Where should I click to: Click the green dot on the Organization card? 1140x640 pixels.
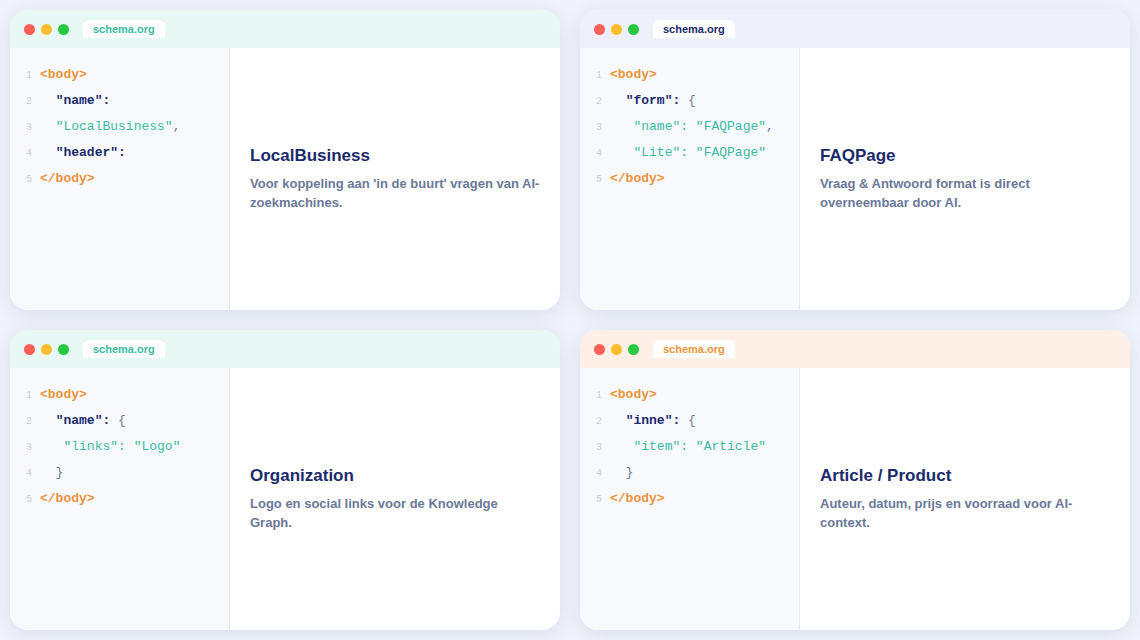click(x=63, y=350)
